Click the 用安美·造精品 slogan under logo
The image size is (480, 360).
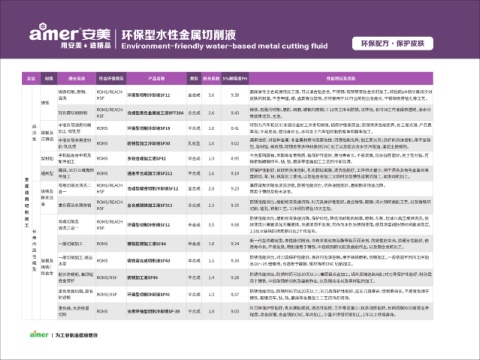point(86,45)
